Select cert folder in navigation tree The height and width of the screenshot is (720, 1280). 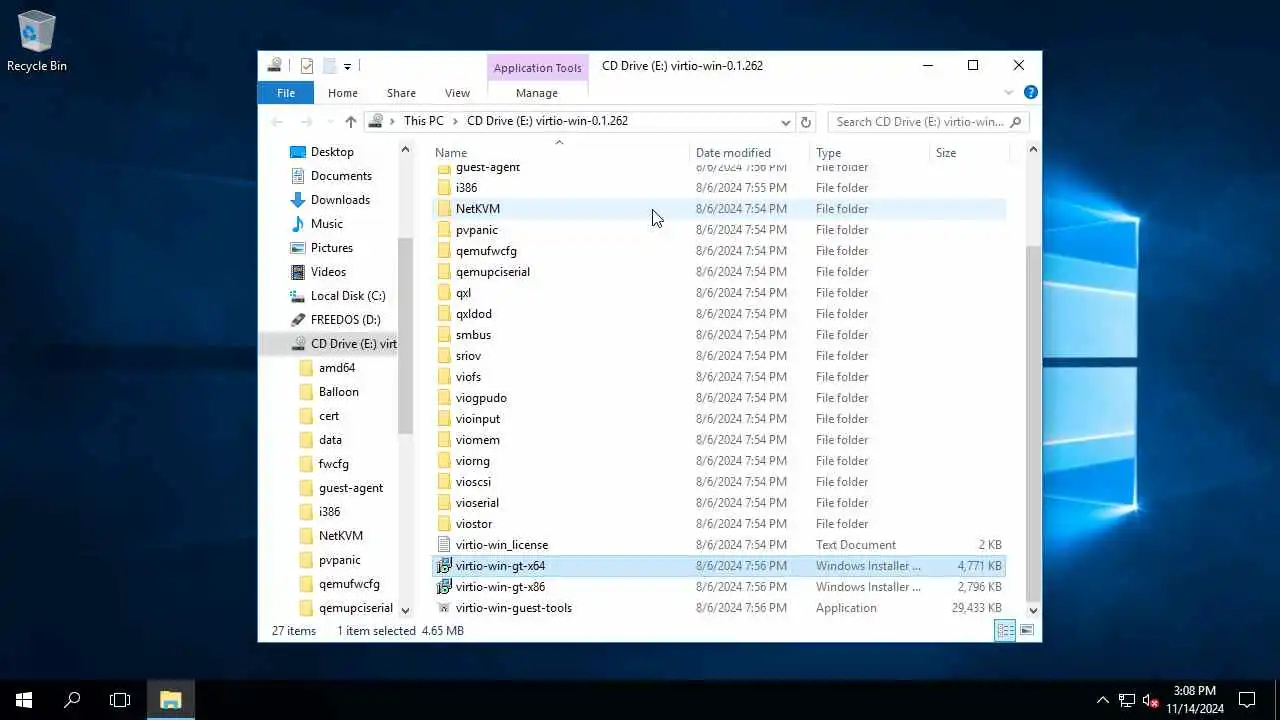coord(329,416)
